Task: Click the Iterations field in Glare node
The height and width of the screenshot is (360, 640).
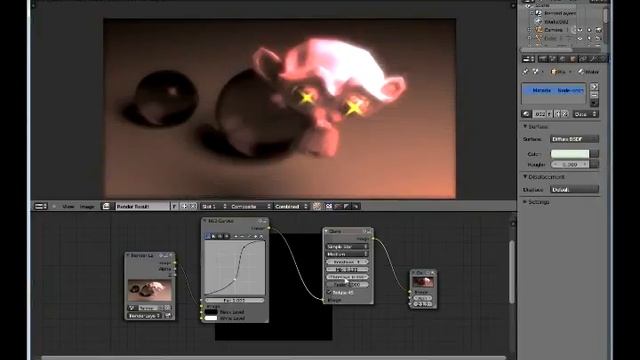Action: coord(347,262)
